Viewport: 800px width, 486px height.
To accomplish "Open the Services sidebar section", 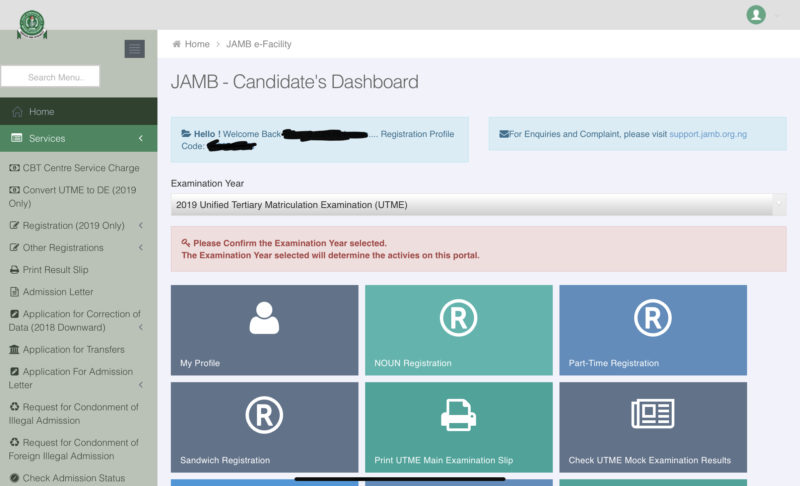I will (79, 138).
